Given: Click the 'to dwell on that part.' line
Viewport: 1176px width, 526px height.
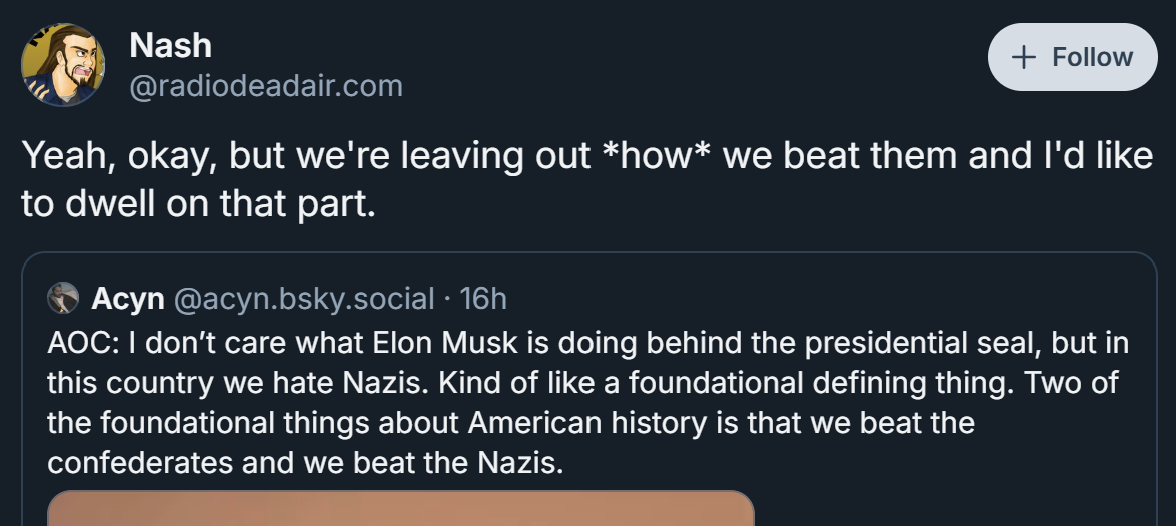Looking at the screenshot, I should 198,203.
